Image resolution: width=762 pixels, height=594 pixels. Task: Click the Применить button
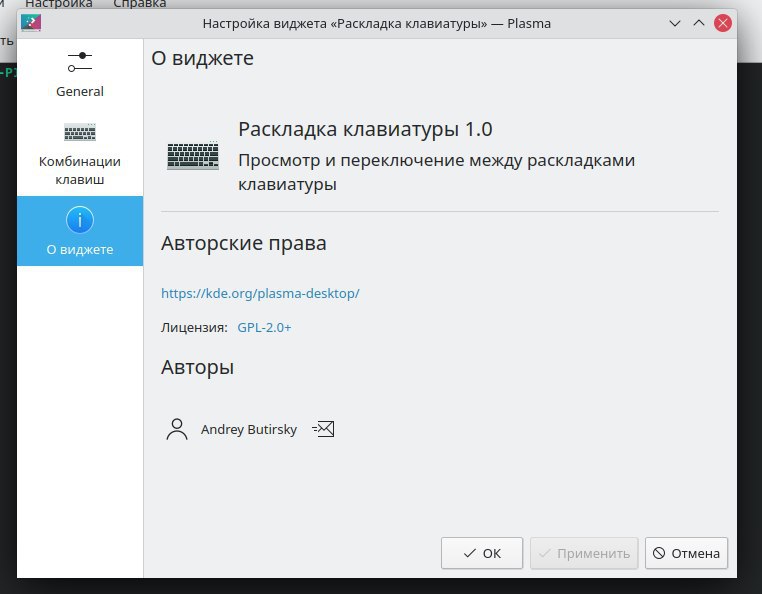[x=584, y=553]
